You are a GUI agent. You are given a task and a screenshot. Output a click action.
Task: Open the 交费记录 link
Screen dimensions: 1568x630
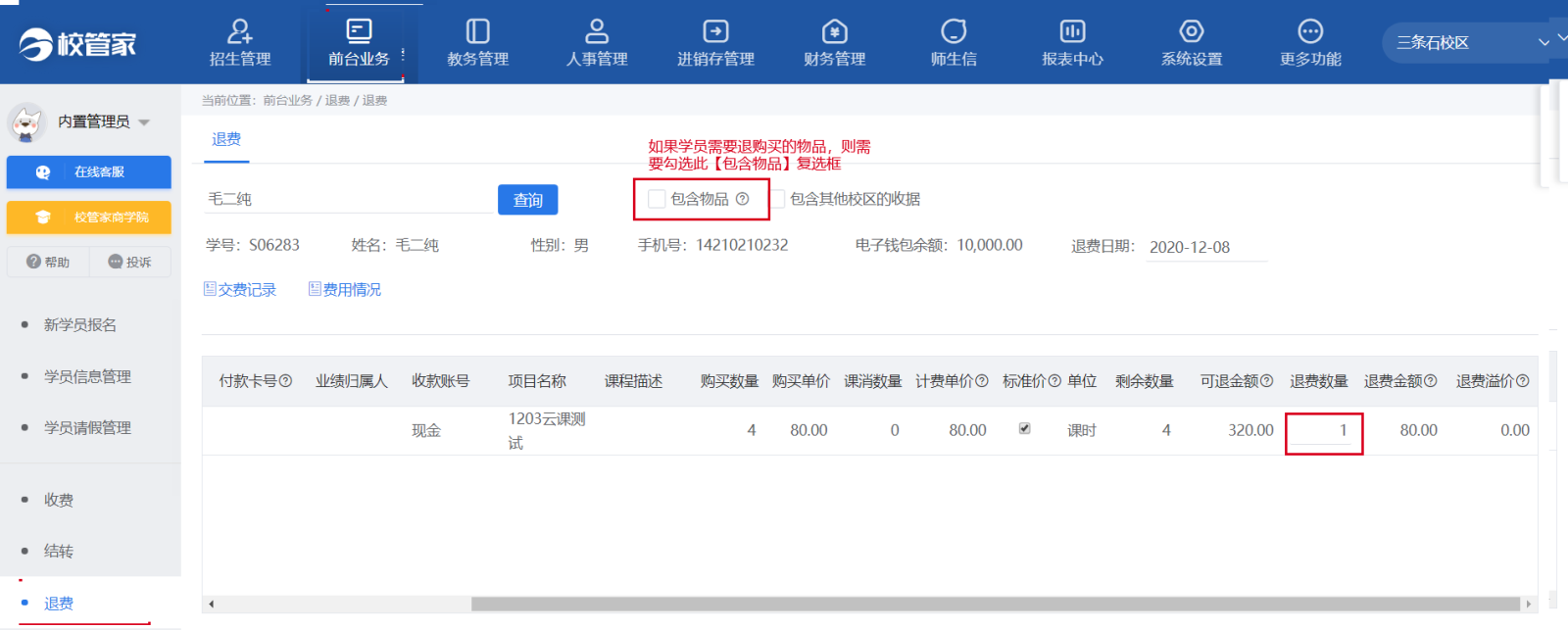240,289
